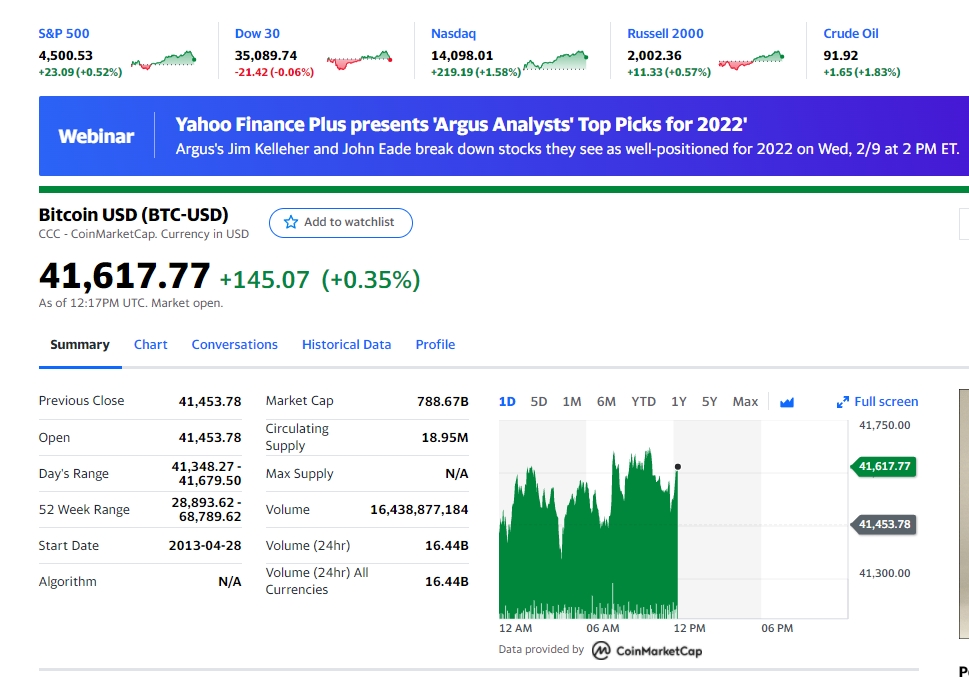Click the CoinMarketCap logo under chart
Image resolution: width=969 pixels, height=677 pixels.
coord(646,651)
